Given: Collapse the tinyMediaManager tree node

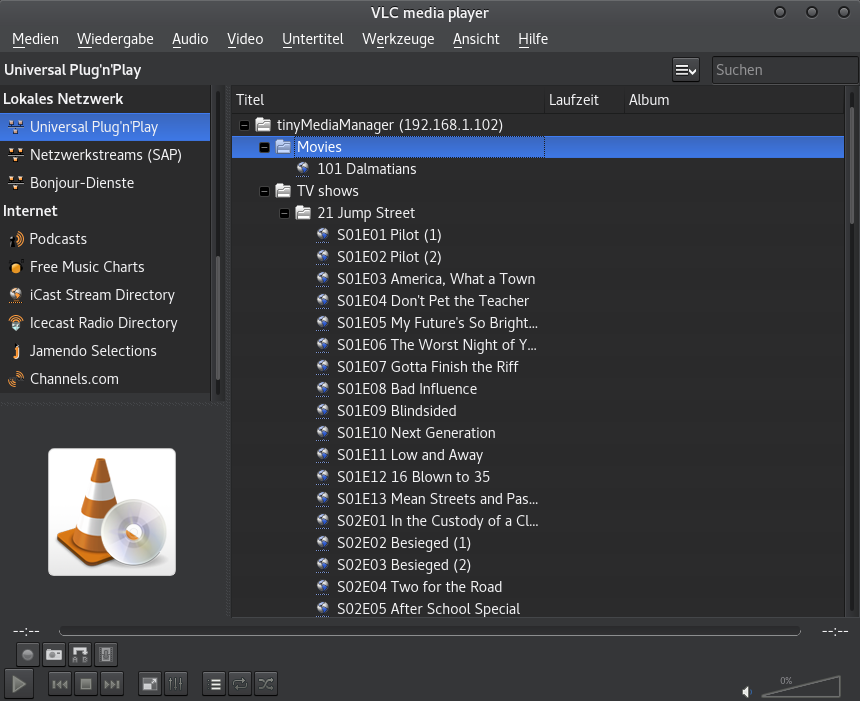Looking at the screenshot, I should click(x=243, y=125).
